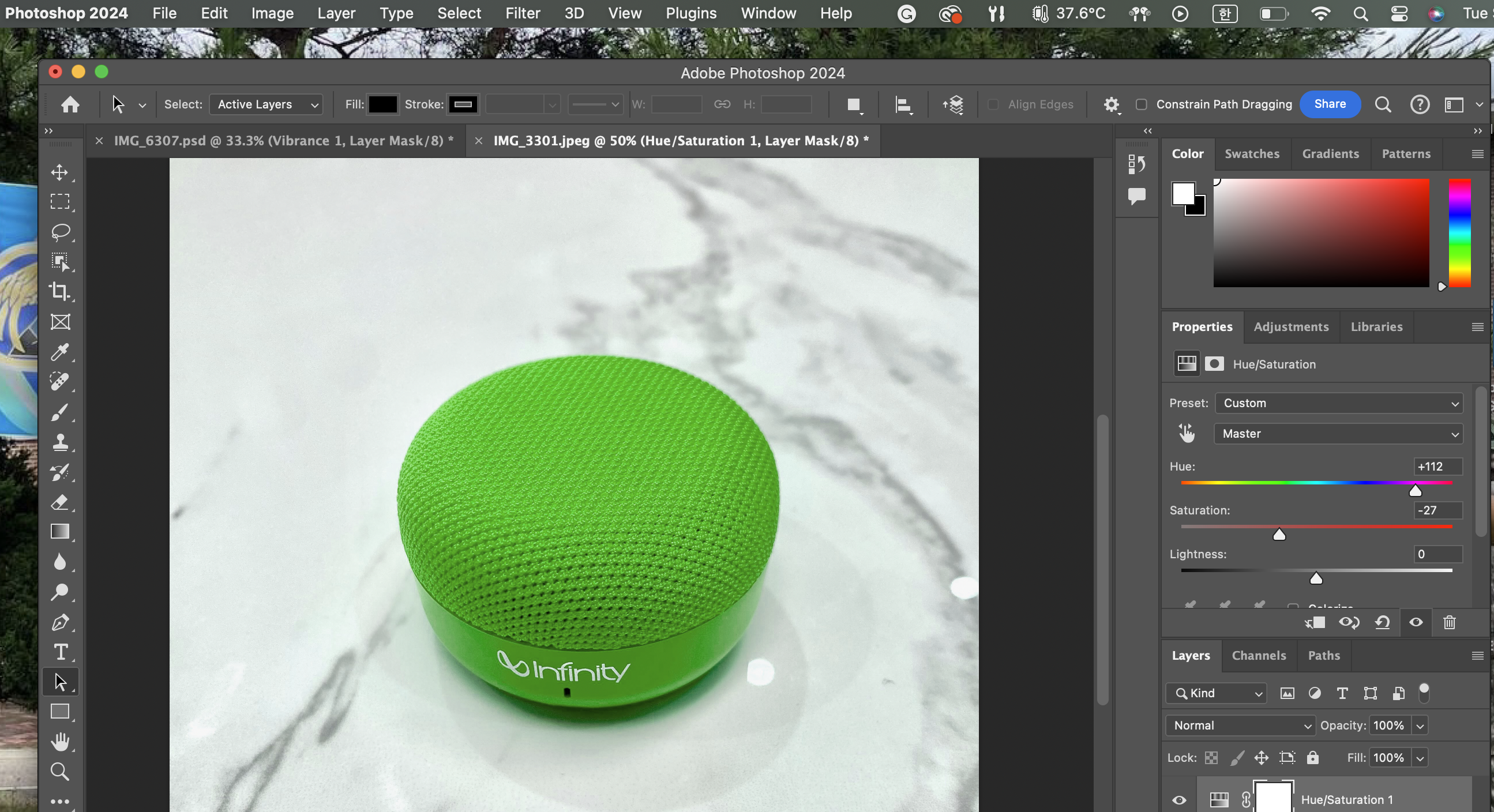The height and width of the screenshot is (812, 1494).
Task: Reset adjustment to defaults icon
Action: [1382, 622]
